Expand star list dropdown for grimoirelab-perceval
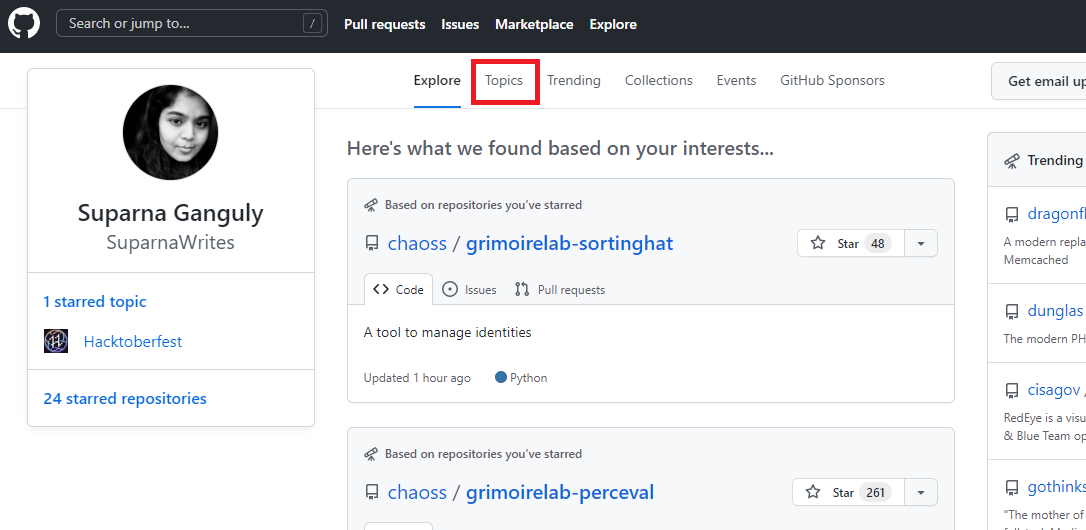 click(x=920, y=493)
